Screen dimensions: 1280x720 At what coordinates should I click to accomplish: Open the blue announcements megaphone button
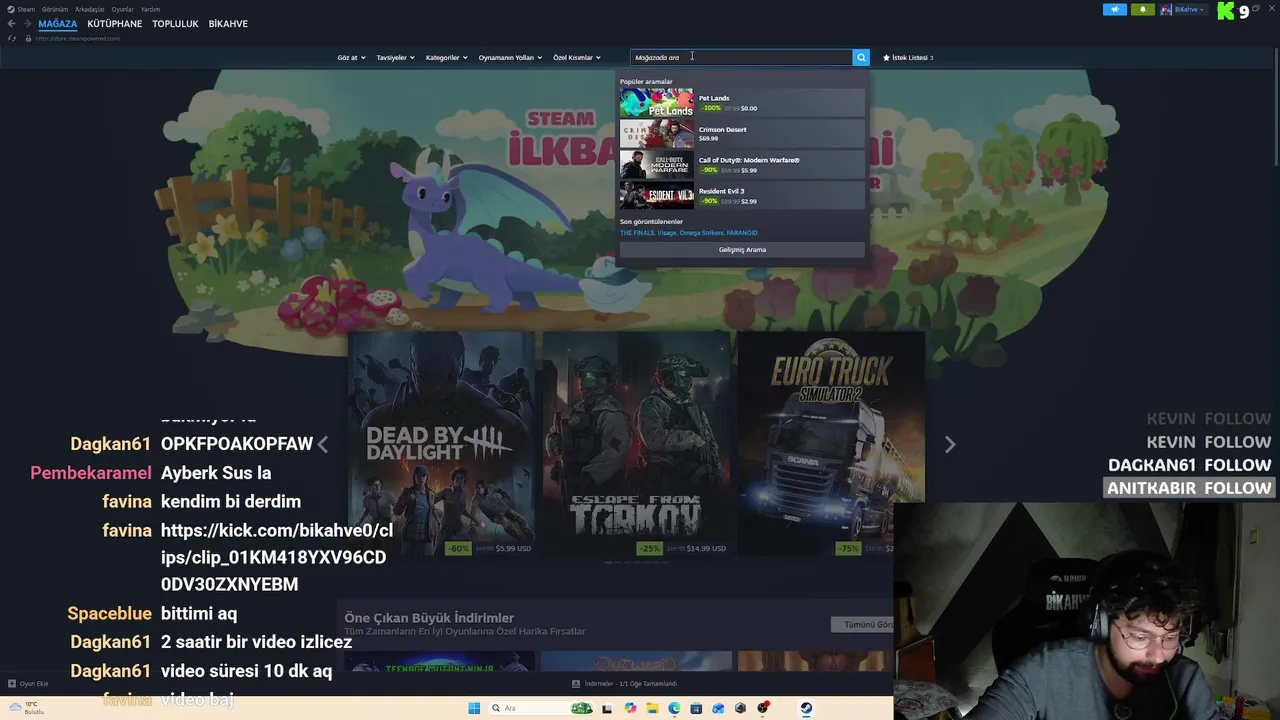(1115, 9)
